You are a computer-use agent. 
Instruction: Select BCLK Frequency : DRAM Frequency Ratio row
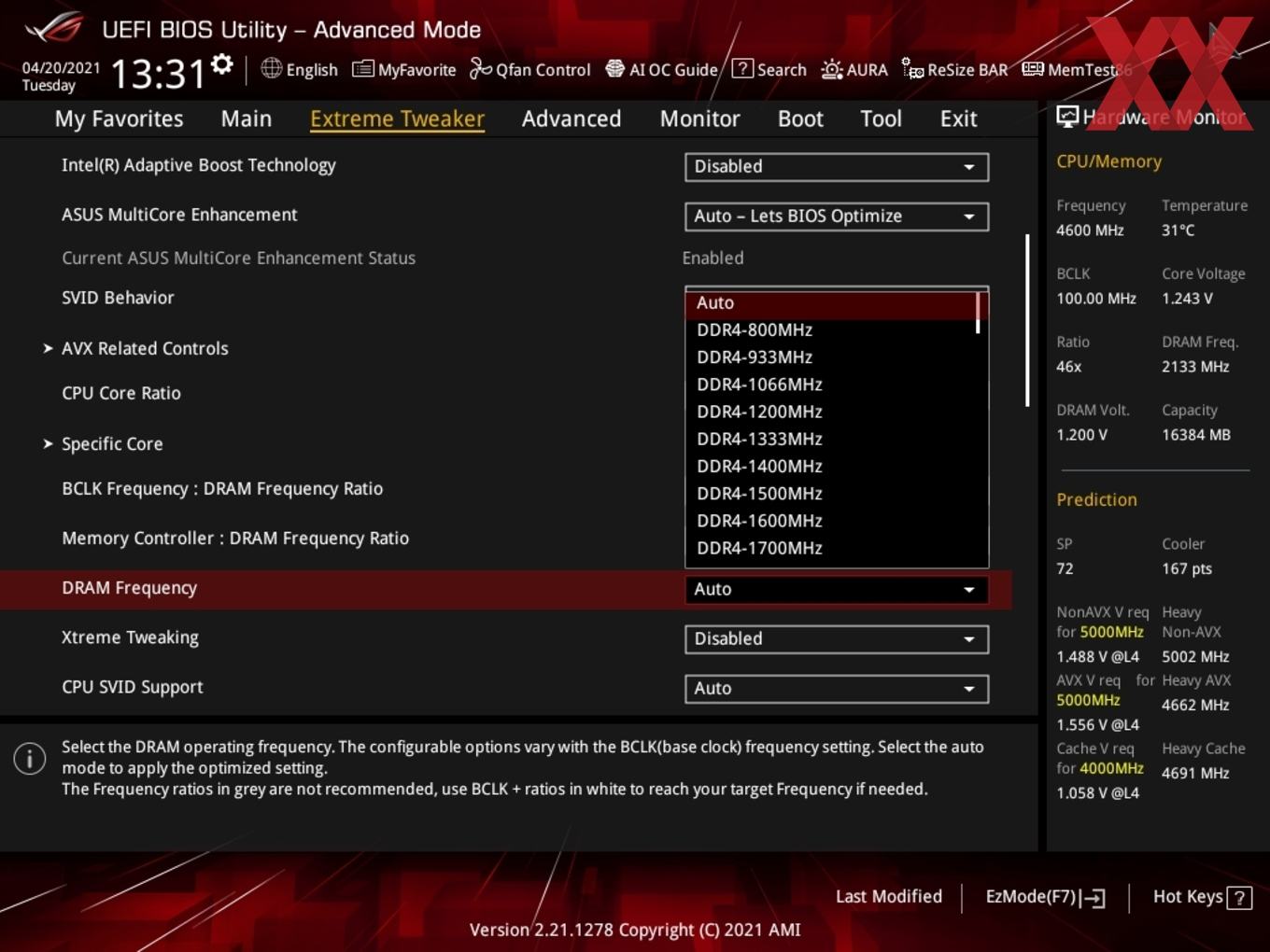coord(222,489)
